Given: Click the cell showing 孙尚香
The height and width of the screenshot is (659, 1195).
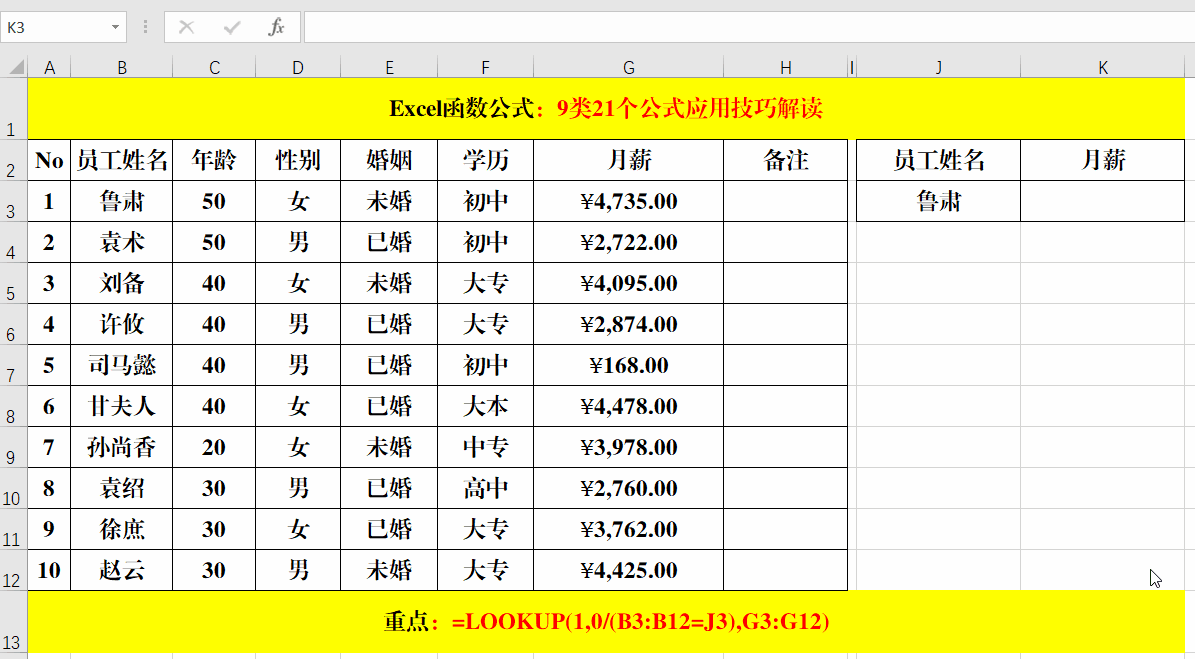Looking at the screenshot, I should point(122,447).
